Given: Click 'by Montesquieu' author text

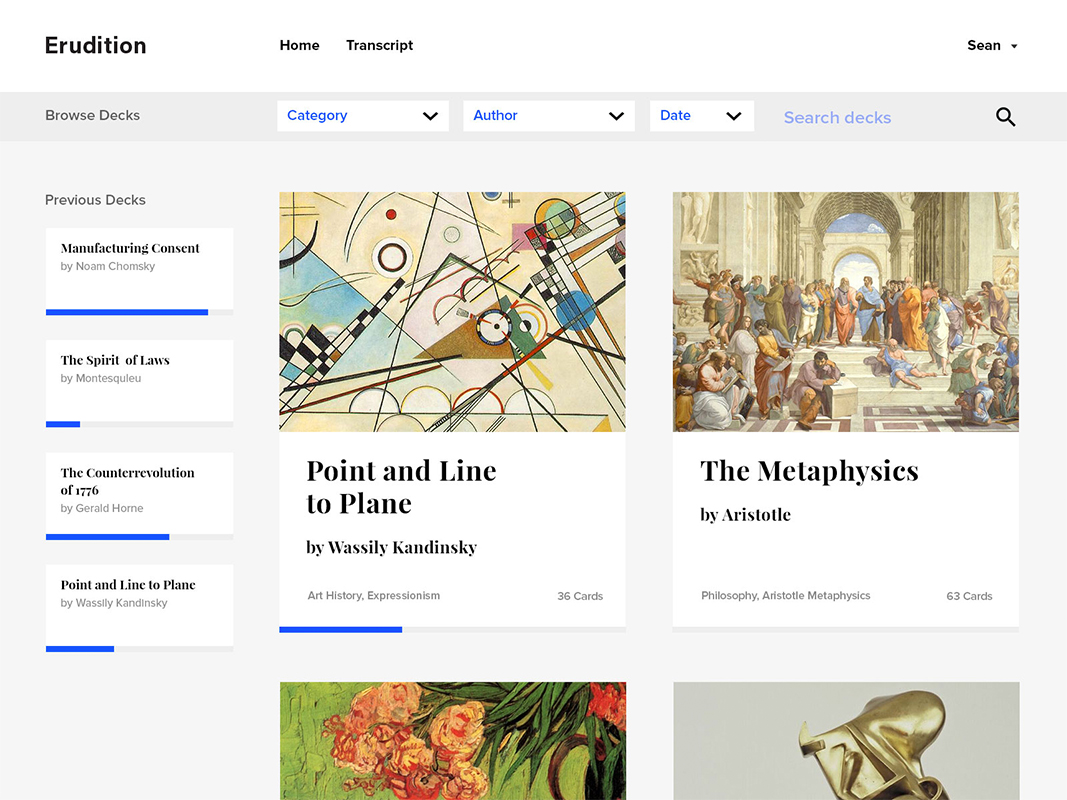Looking at the screenshot, I should (101, 378).
